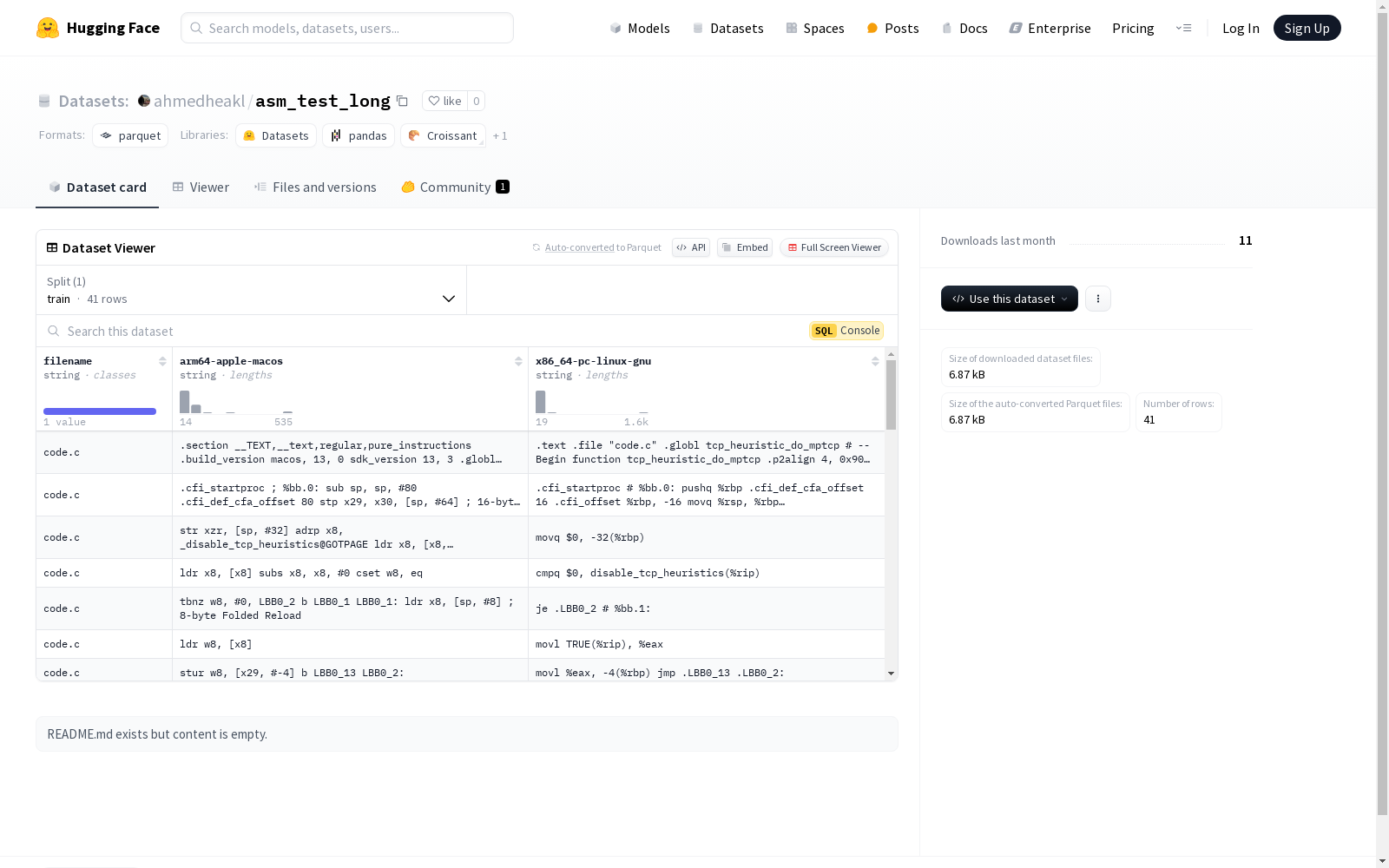Switch to Files and versions tab

315,187
